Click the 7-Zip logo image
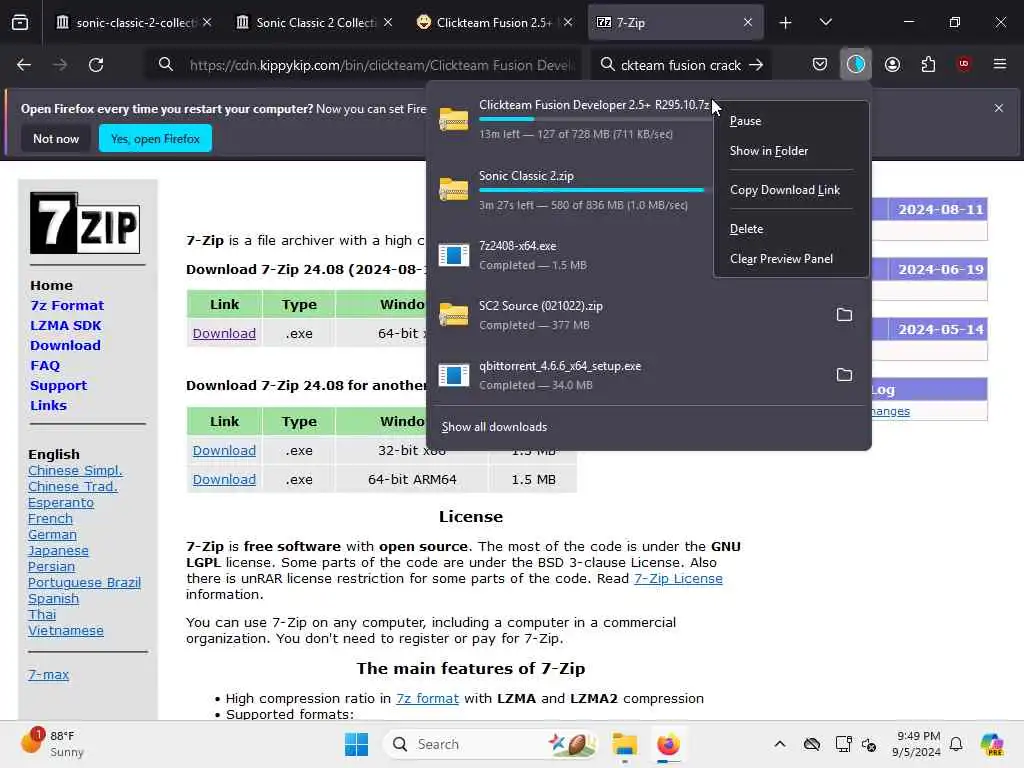Viewport: 1024px width, 768px height. click(x=85, y=223)
